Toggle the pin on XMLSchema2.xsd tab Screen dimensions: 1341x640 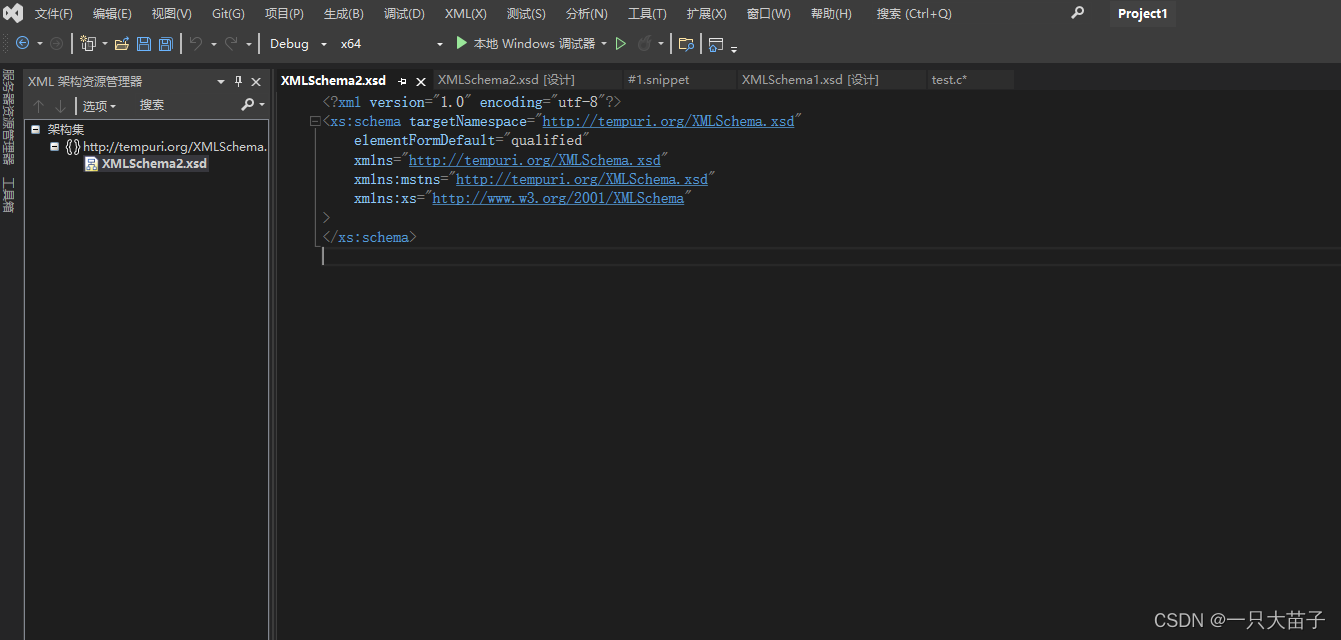(404, 80)
